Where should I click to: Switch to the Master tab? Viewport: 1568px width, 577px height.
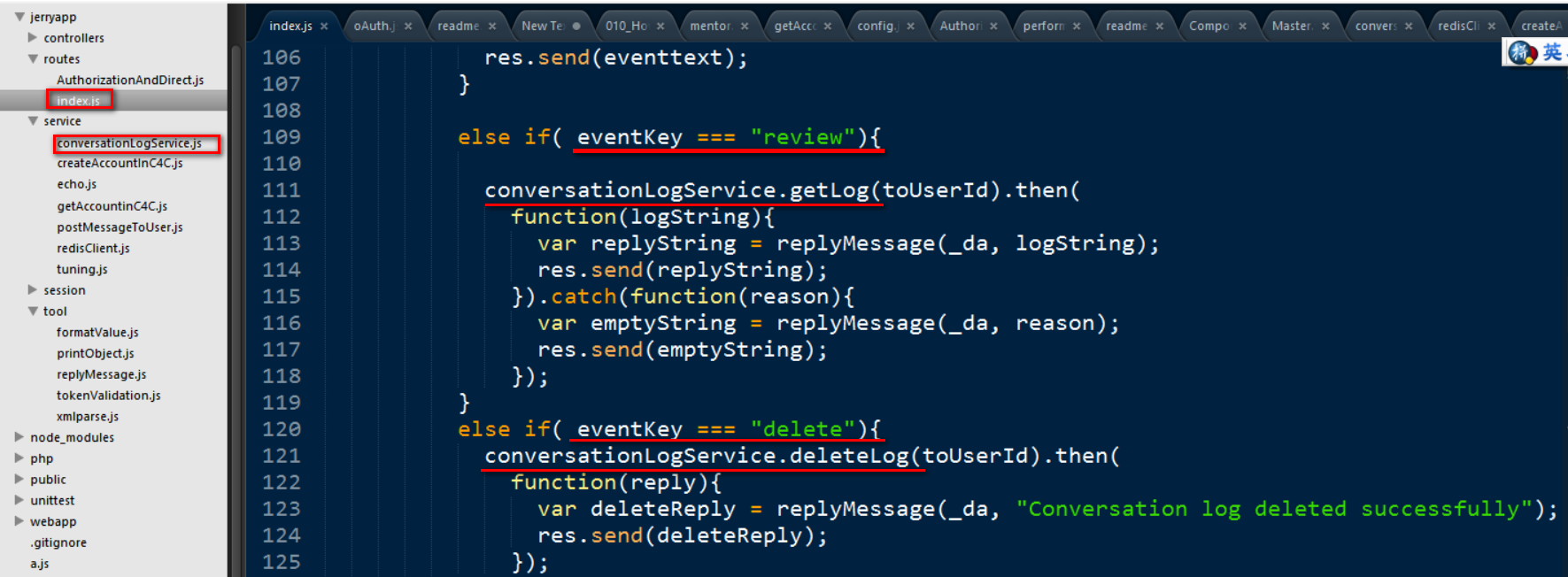[x=1292, y=27]
